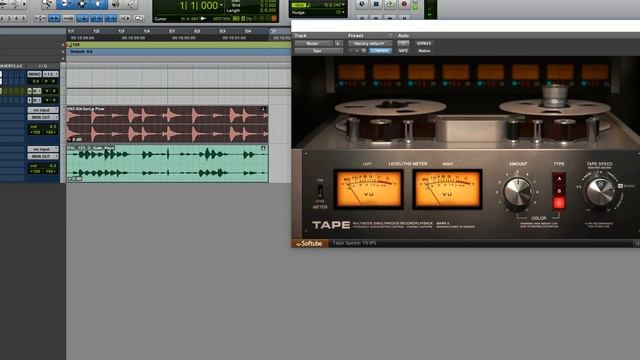This screenshot has height=360, width=640.
Task: Click the 'Tape Speed: 15 IPS' status text
Action: pos(354,243)
